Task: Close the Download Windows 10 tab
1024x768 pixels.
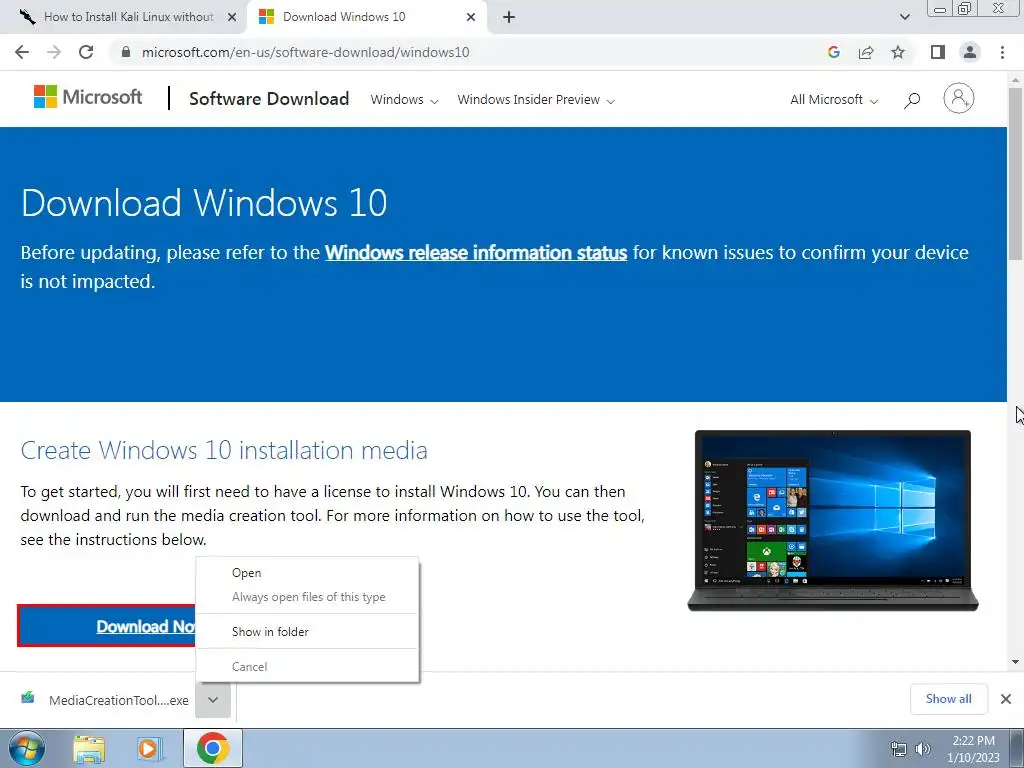Action: coord(471,17)
